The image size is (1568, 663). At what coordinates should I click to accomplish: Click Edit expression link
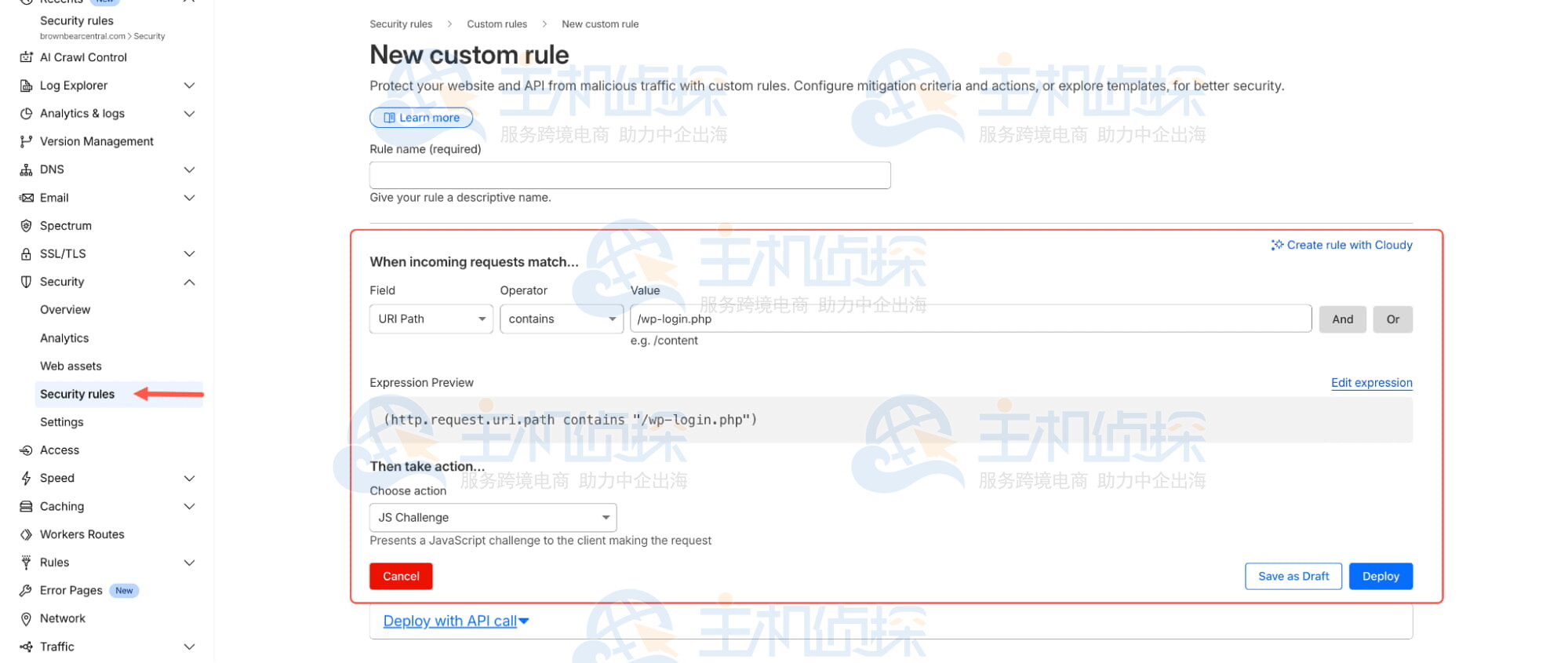[x=1371, y=383]
